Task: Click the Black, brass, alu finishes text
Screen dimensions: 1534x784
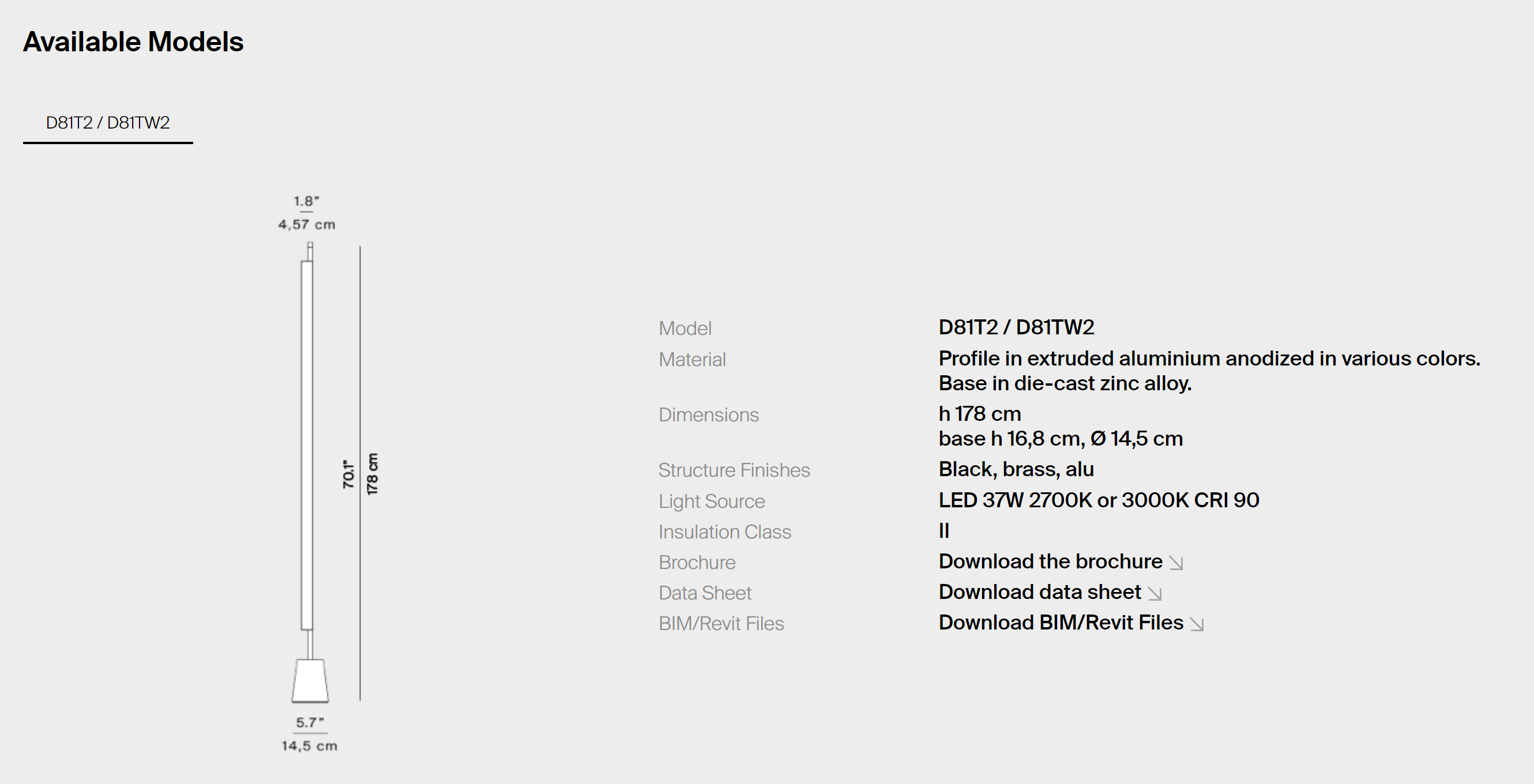Action: [1016, 469]
